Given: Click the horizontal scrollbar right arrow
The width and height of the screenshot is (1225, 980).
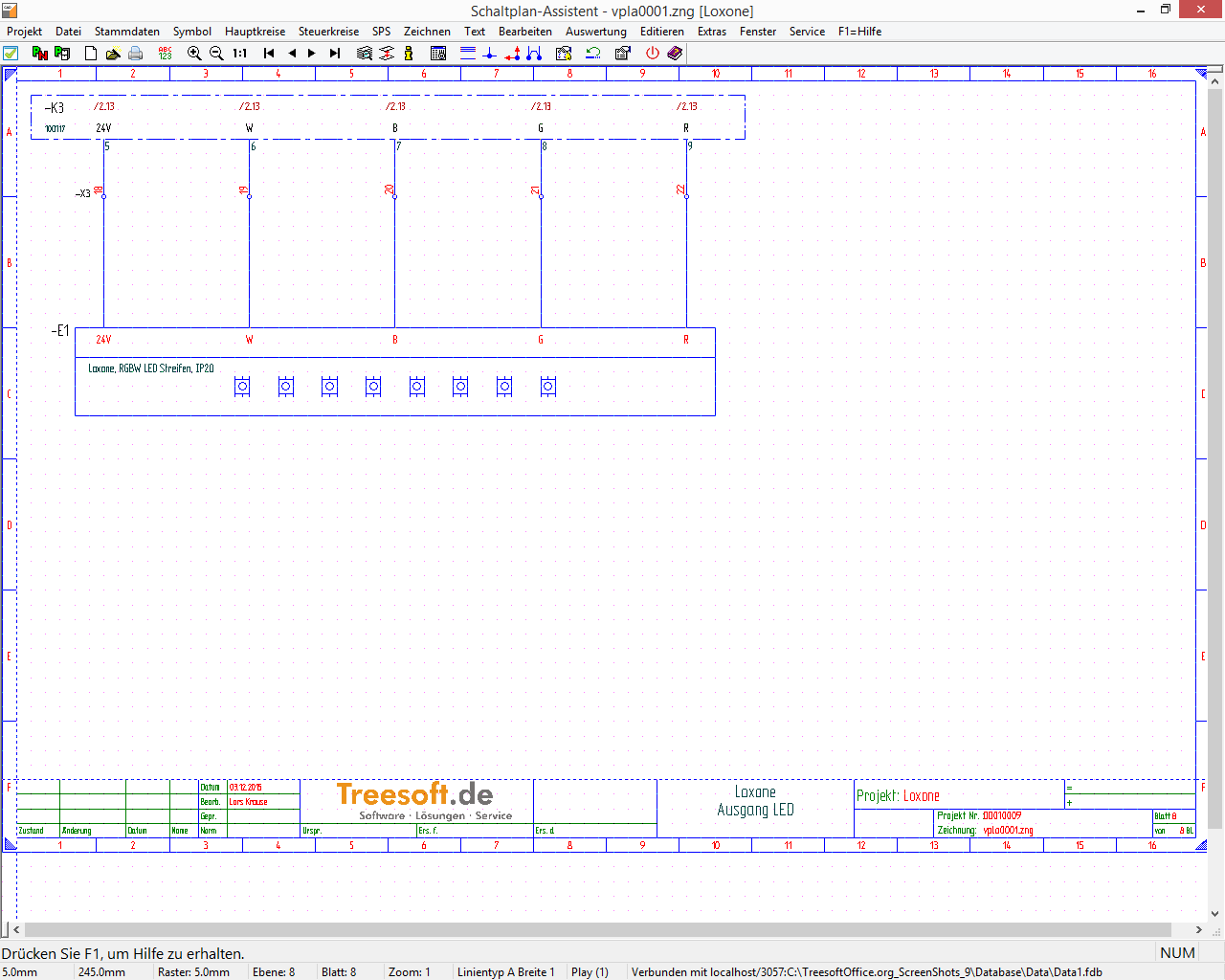Looking at the screenshot, I should coord(1198,929).
